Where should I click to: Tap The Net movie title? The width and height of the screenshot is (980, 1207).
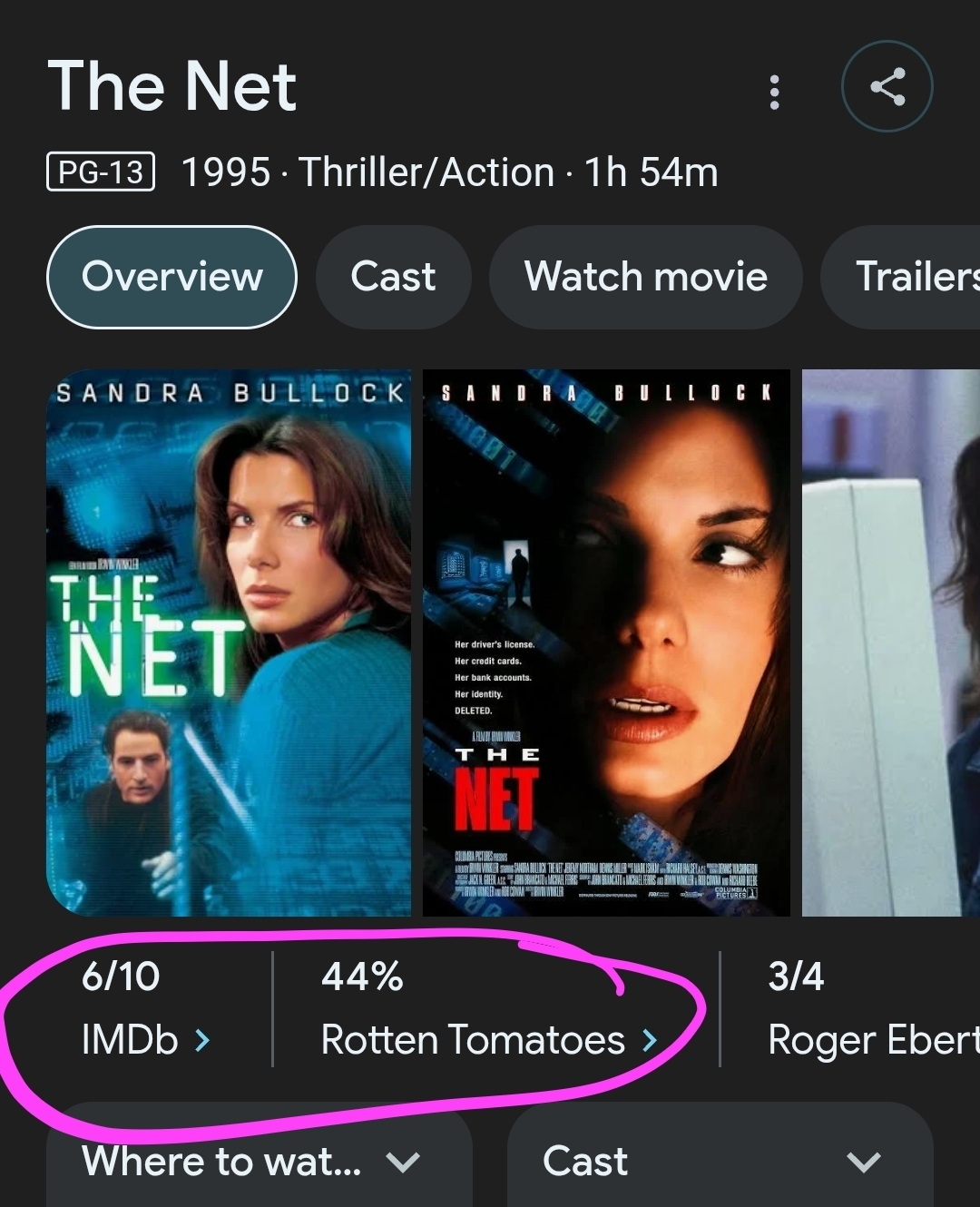coord(172,87)
